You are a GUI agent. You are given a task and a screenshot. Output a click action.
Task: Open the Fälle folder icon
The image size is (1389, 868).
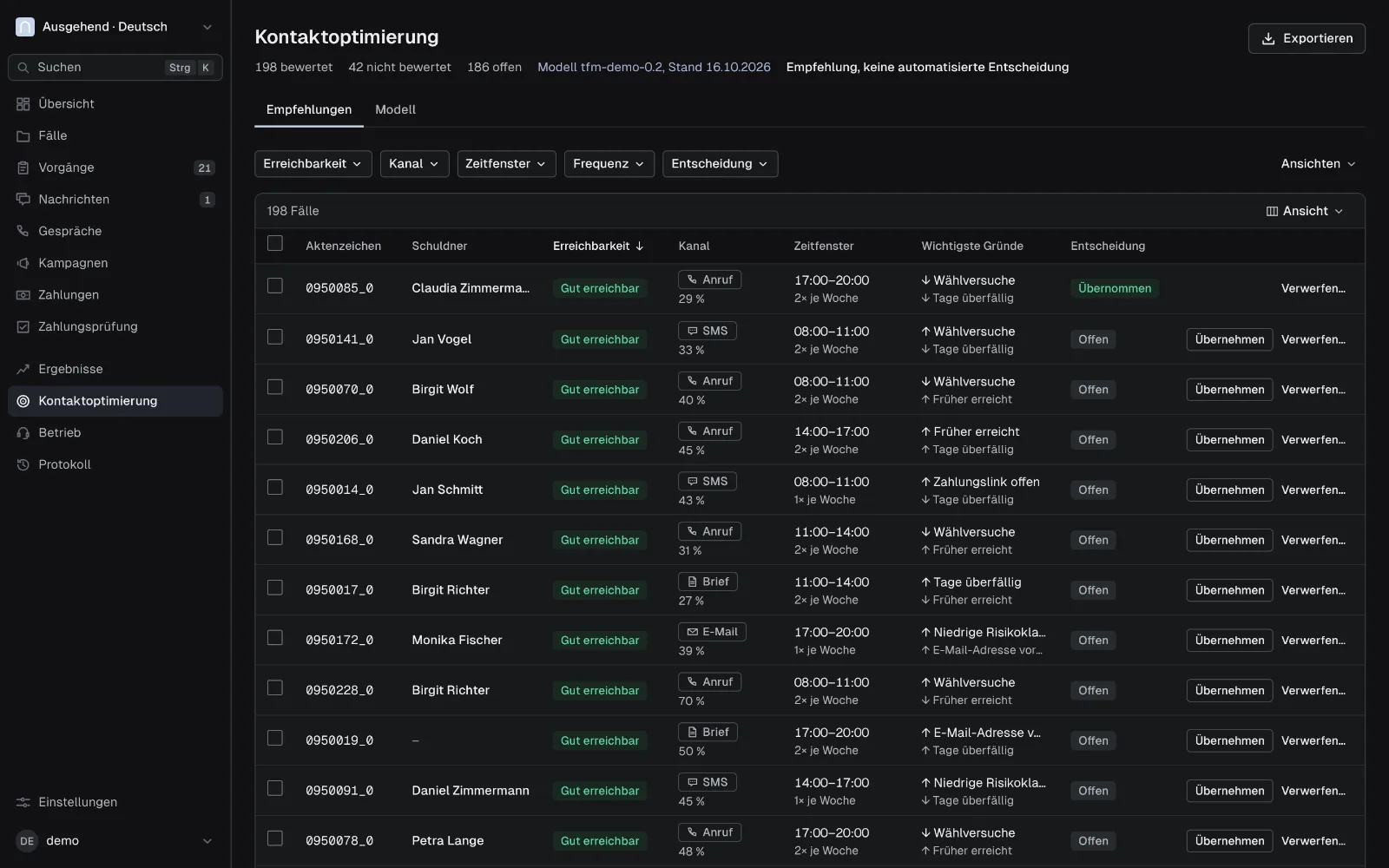tap(23, 136)
